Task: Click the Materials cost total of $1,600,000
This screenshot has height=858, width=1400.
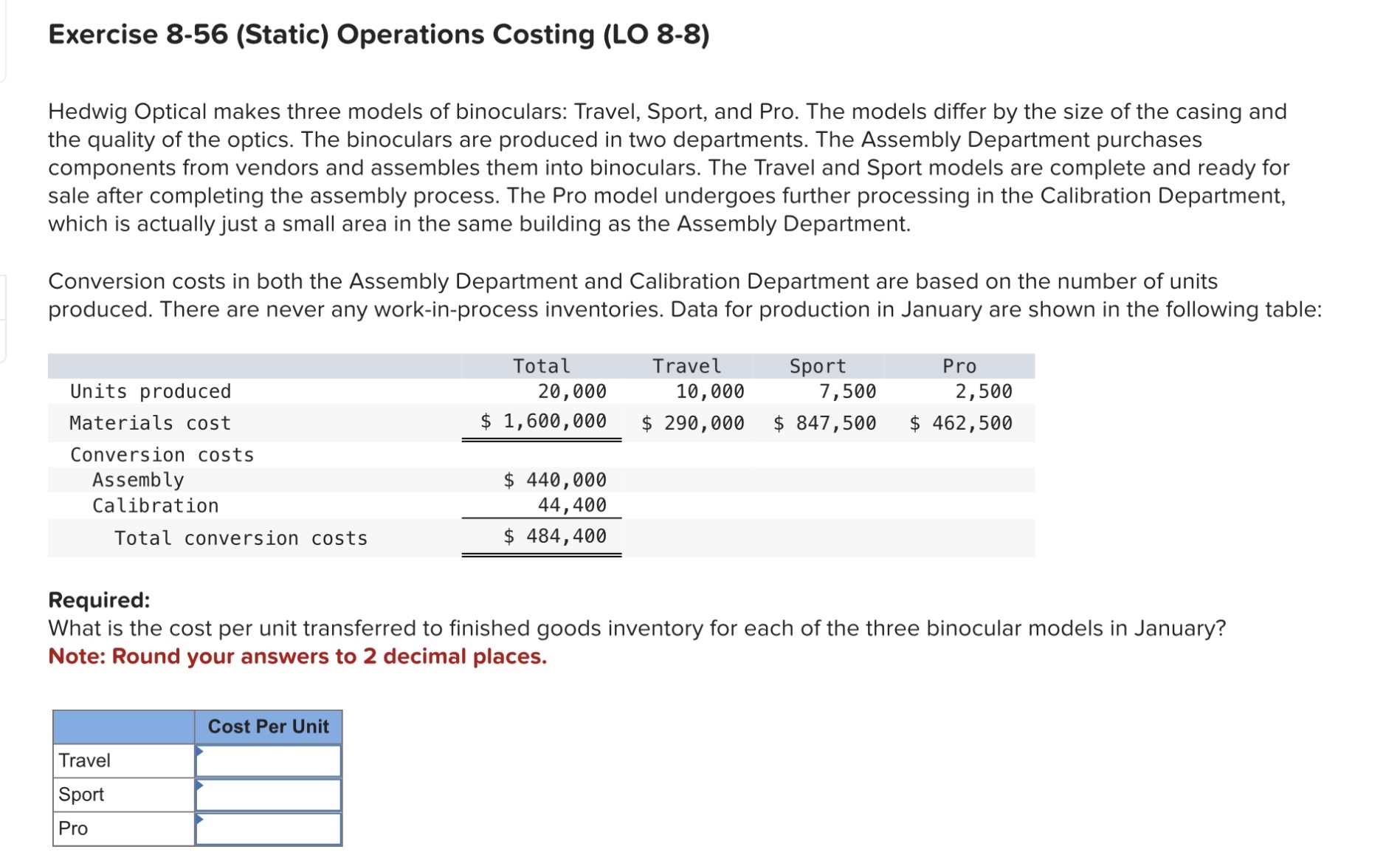Action: coord(542,422)
